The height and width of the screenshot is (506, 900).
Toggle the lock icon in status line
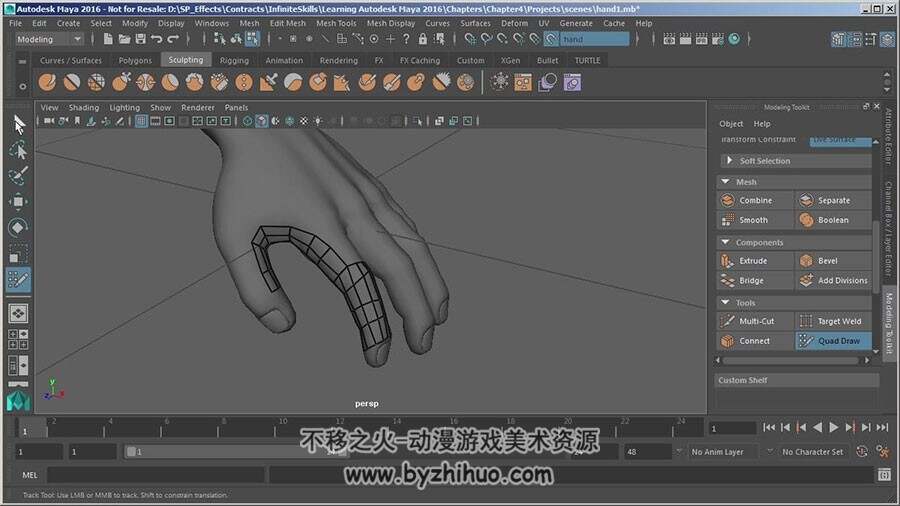422,39
